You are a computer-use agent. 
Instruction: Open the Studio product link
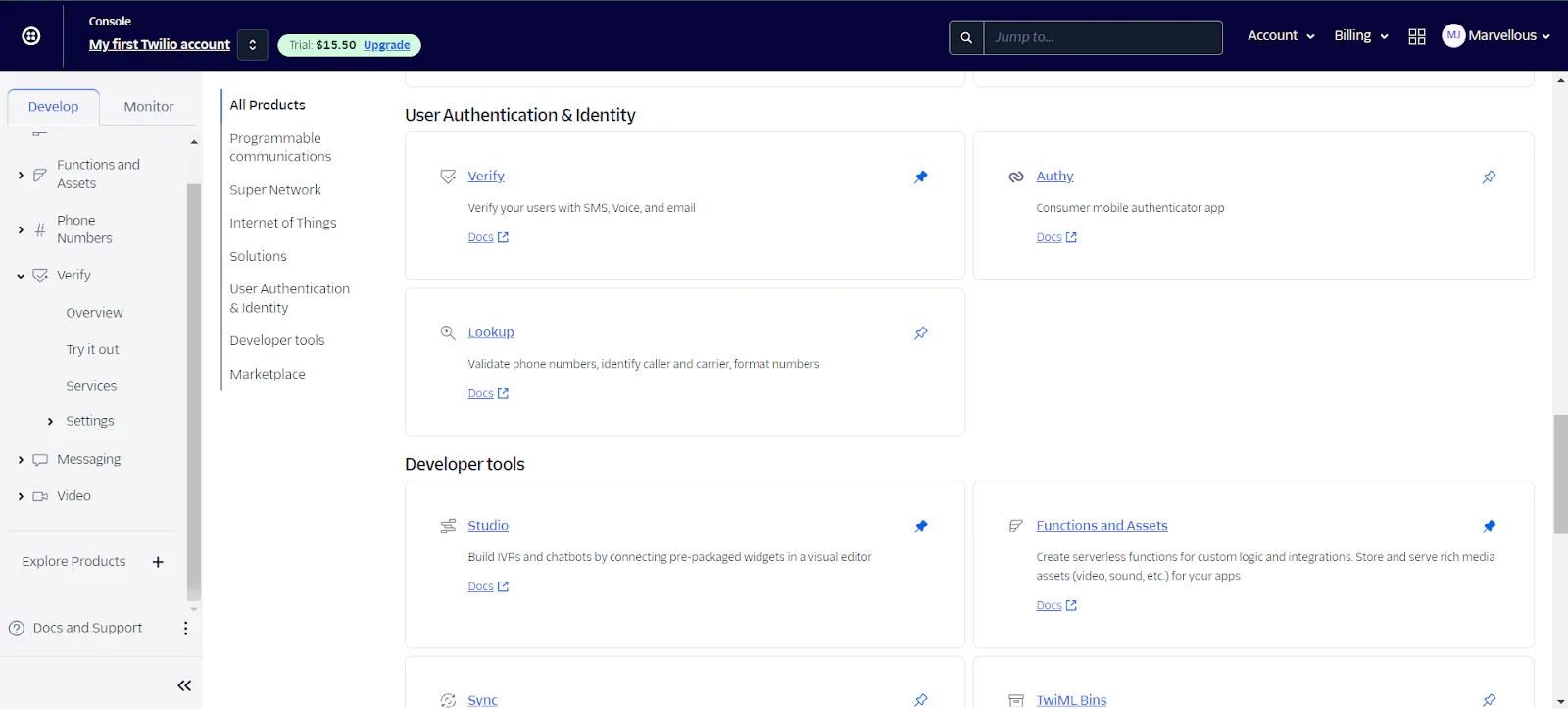point(488,526)
